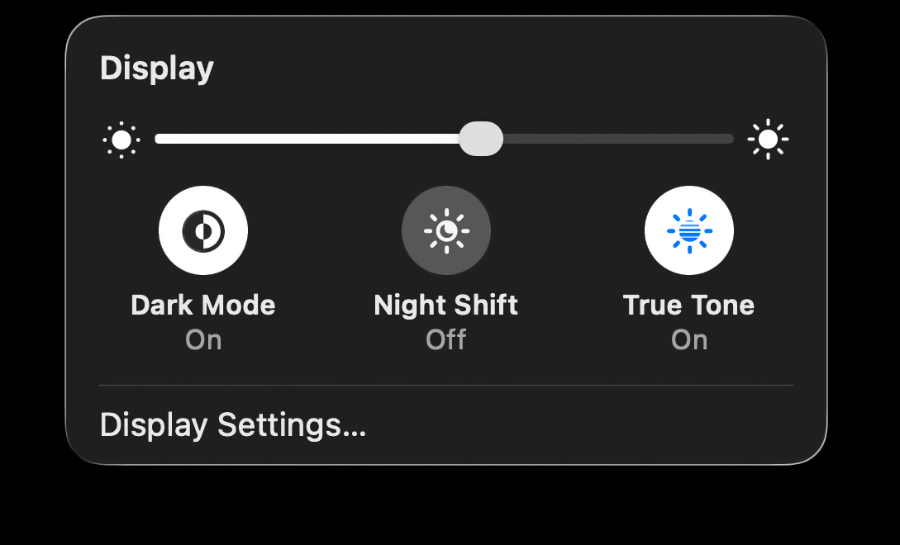Click the "On" status under True Tone

689,340
